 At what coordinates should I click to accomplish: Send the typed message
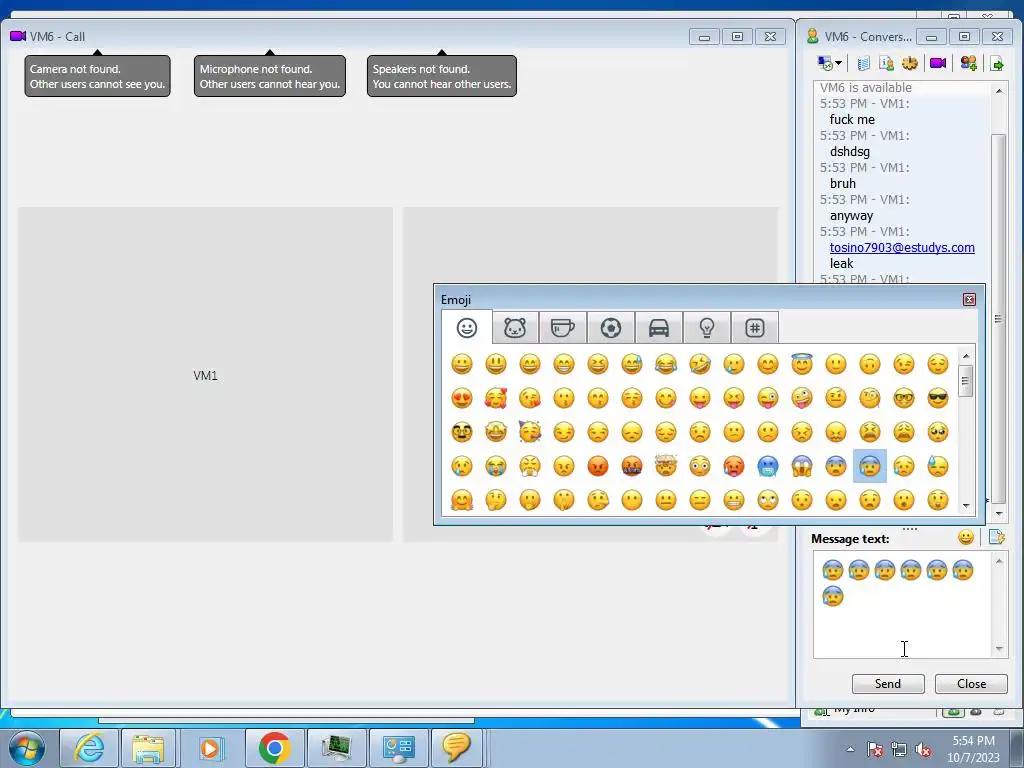click(x=888, y=684)
